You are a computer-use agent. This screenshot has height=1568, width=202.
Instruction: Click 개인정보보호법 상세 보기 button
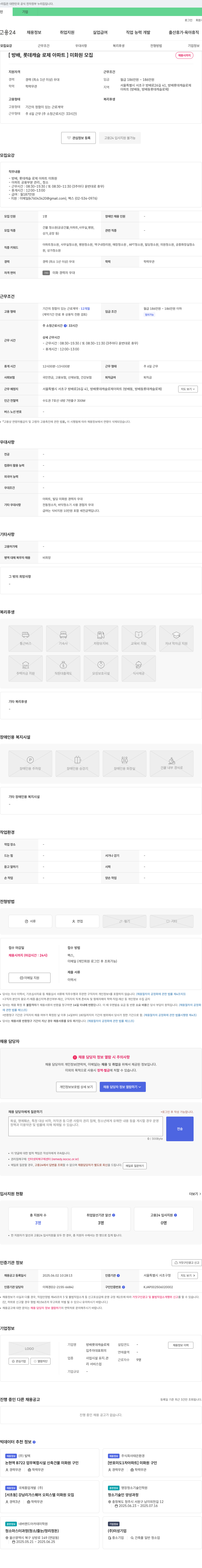(76, 1086)
